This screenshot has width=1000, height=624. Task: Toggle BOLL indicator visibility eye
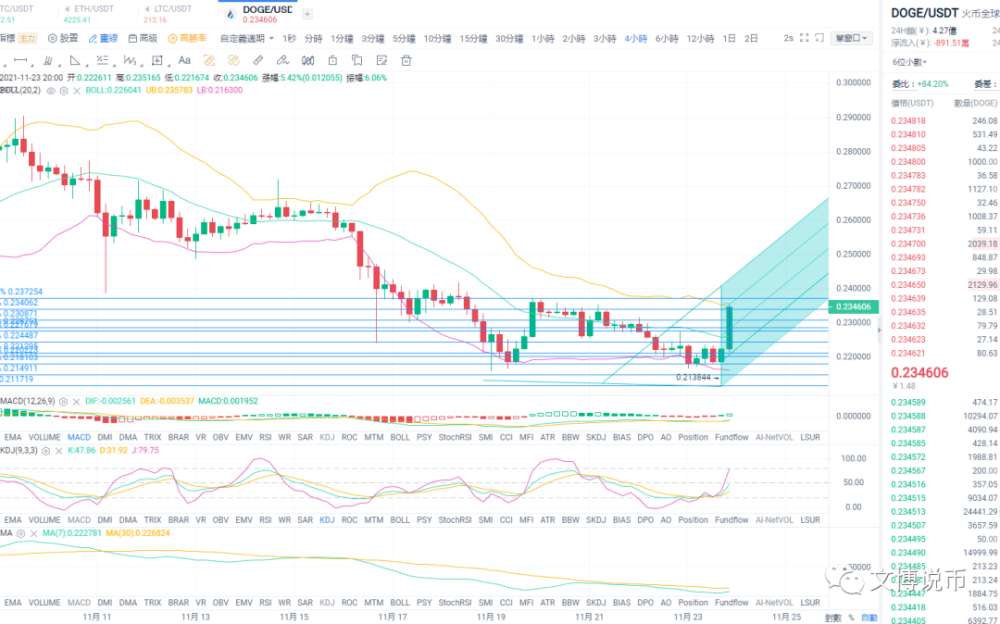[51, 91]
